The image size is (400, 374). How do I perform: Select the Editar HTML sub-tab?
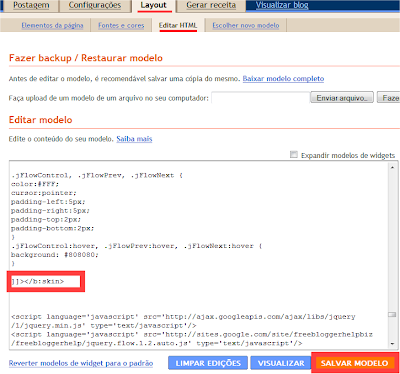tap(178, 25)
